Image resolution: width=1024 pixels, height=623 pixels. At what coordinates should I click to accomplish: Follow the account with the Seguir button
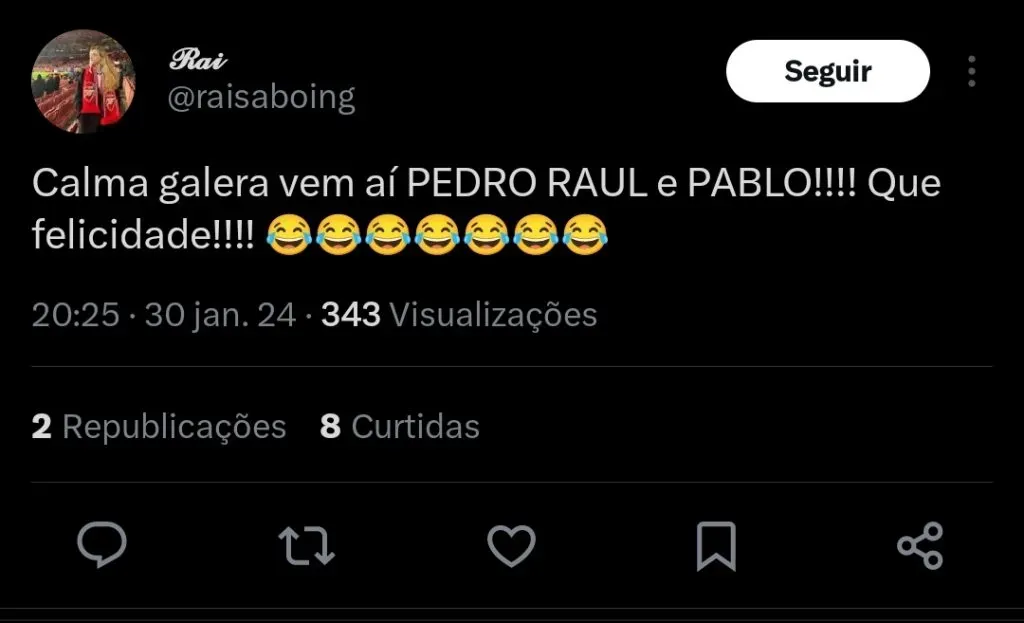pos(827,71)
